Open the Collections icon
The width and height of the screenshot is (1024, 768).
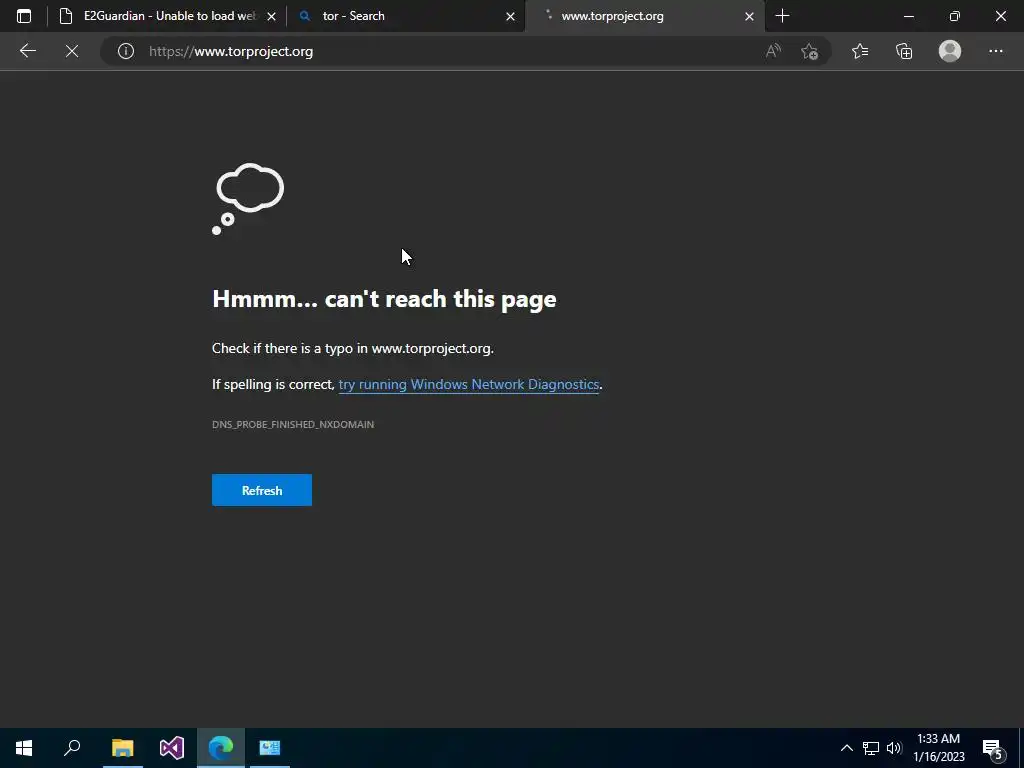coord(904,51)
